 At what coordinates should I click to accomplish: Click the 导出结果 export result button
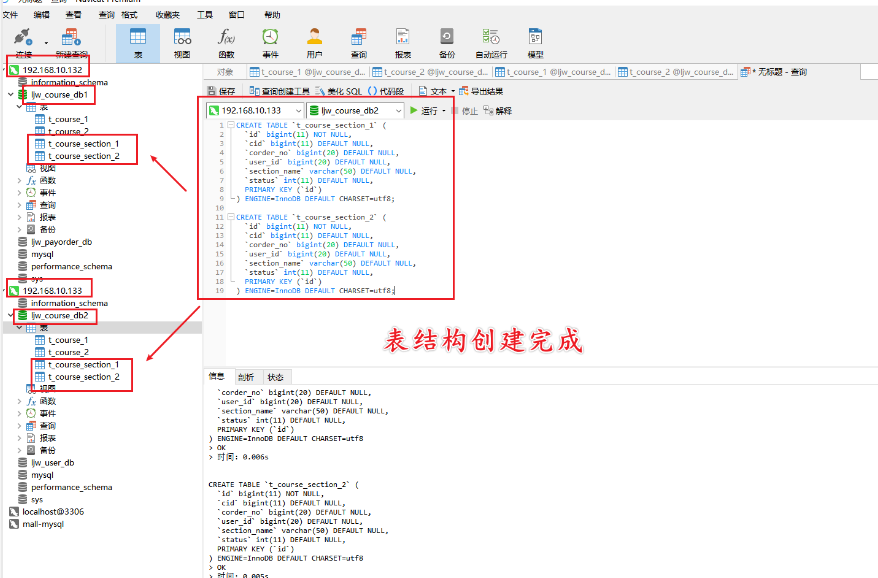coord(481,91)
